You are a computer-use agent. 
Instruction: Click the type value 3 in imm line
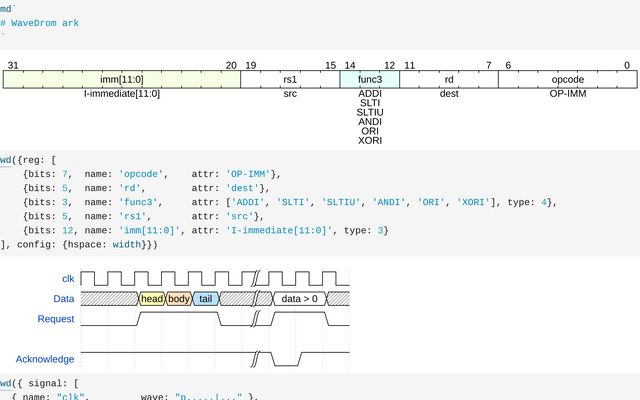(380, 230)
